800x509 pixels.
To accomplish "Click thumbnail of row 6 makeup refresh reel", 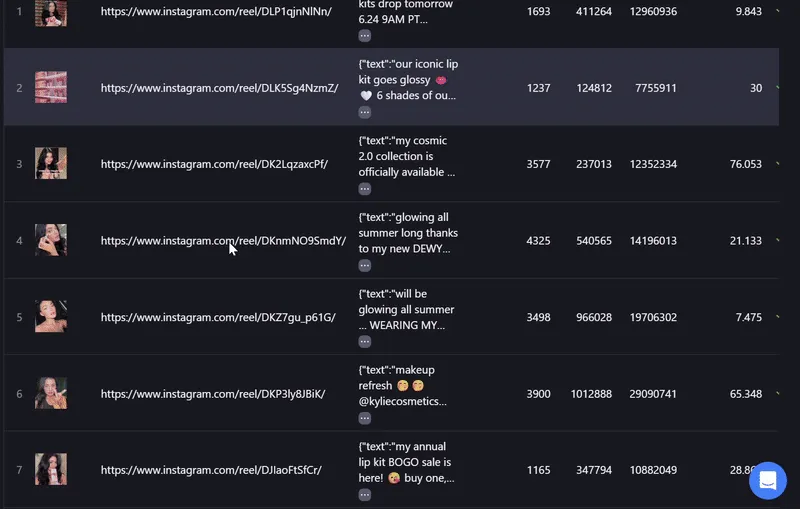I will (x=51, y=393).
